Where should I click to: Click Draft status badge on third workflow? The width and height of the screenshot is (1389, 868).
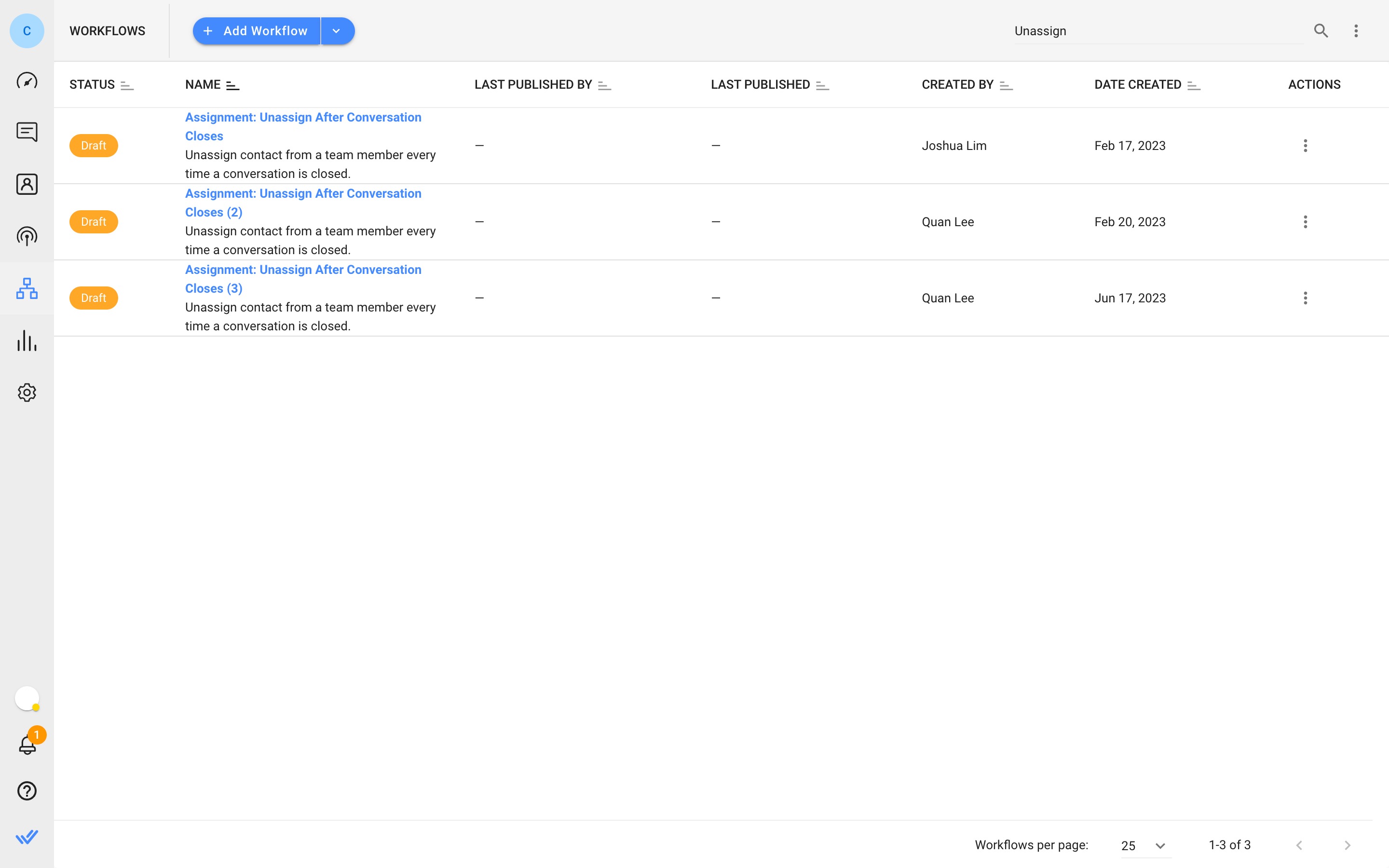point(94,297)
